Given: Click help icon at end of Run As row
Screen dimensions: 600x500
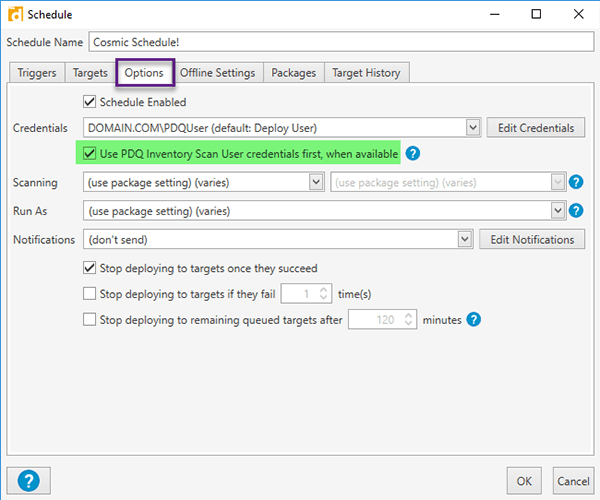Looking at the screenshot, I should point(576,211).
